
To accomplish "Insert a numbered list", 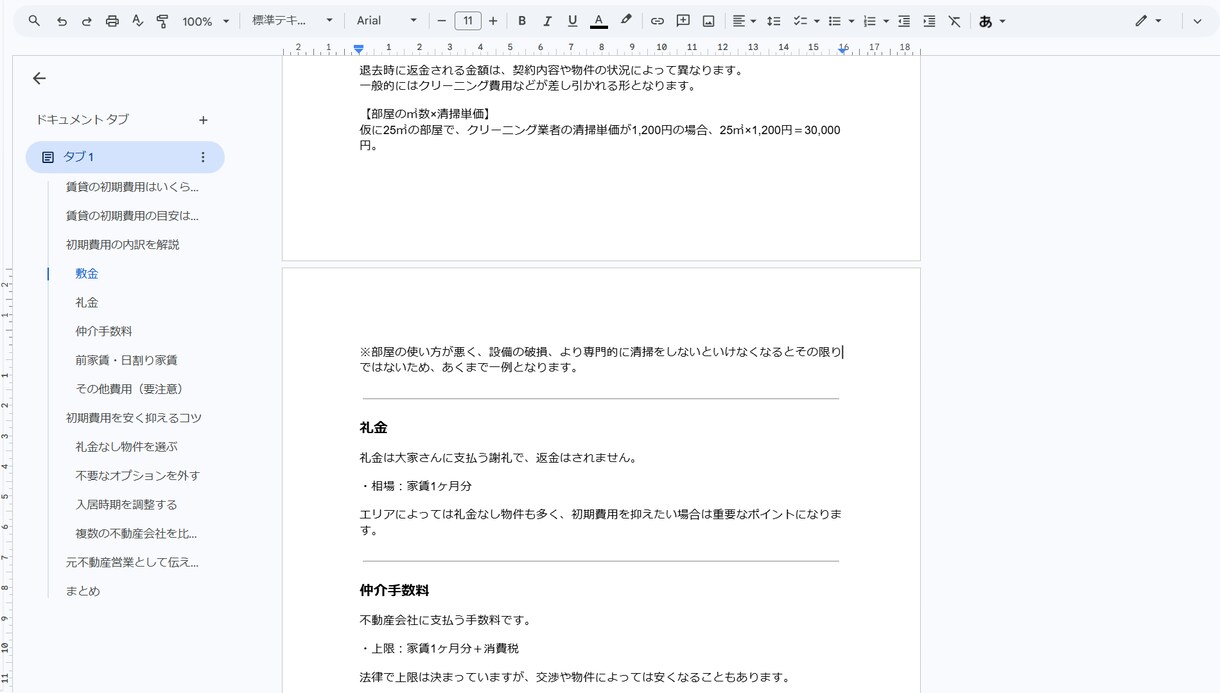I will pyautogui.click(x=869, y=21).
